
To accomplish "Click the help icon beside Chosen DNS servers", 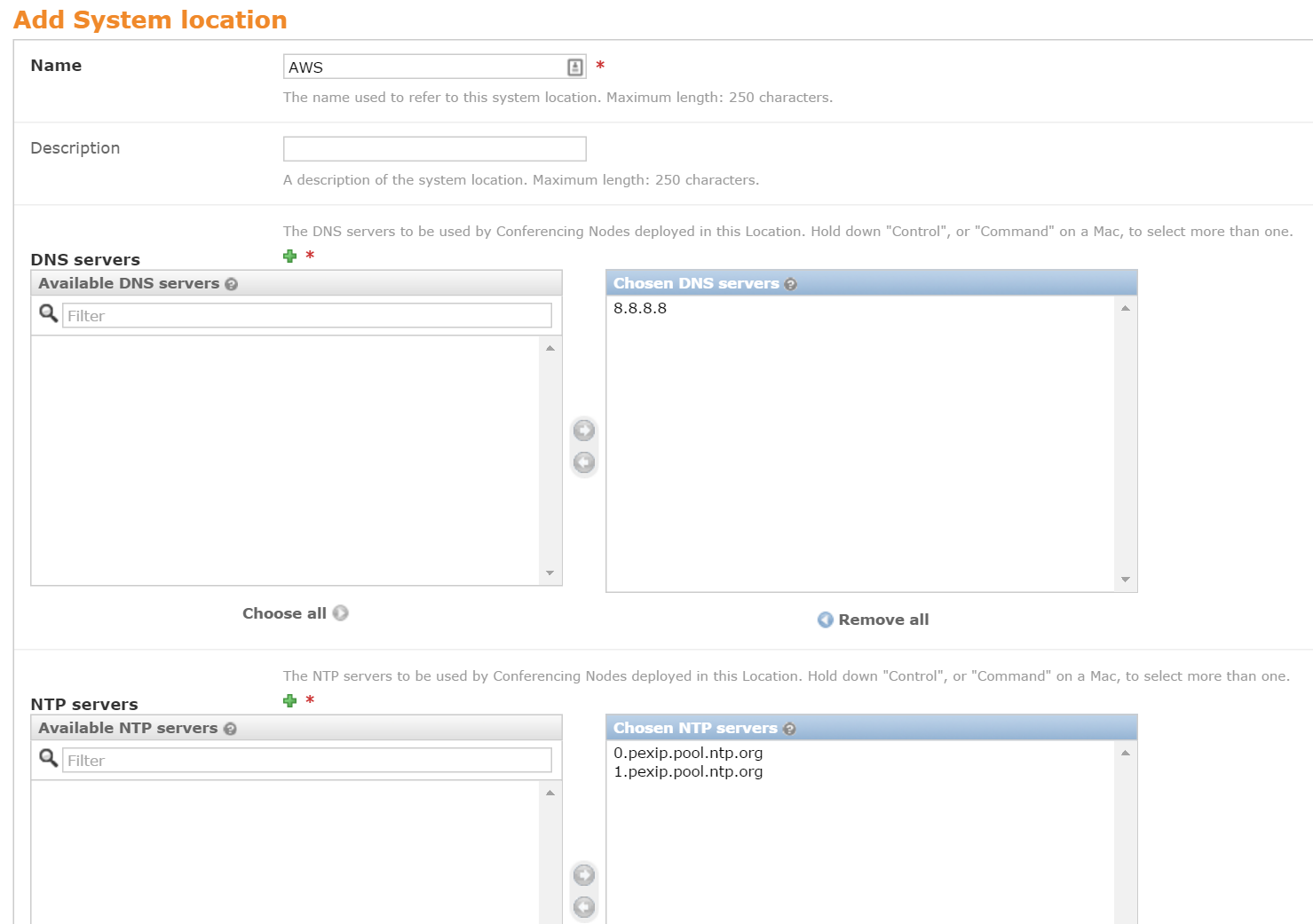I will 791,285.
